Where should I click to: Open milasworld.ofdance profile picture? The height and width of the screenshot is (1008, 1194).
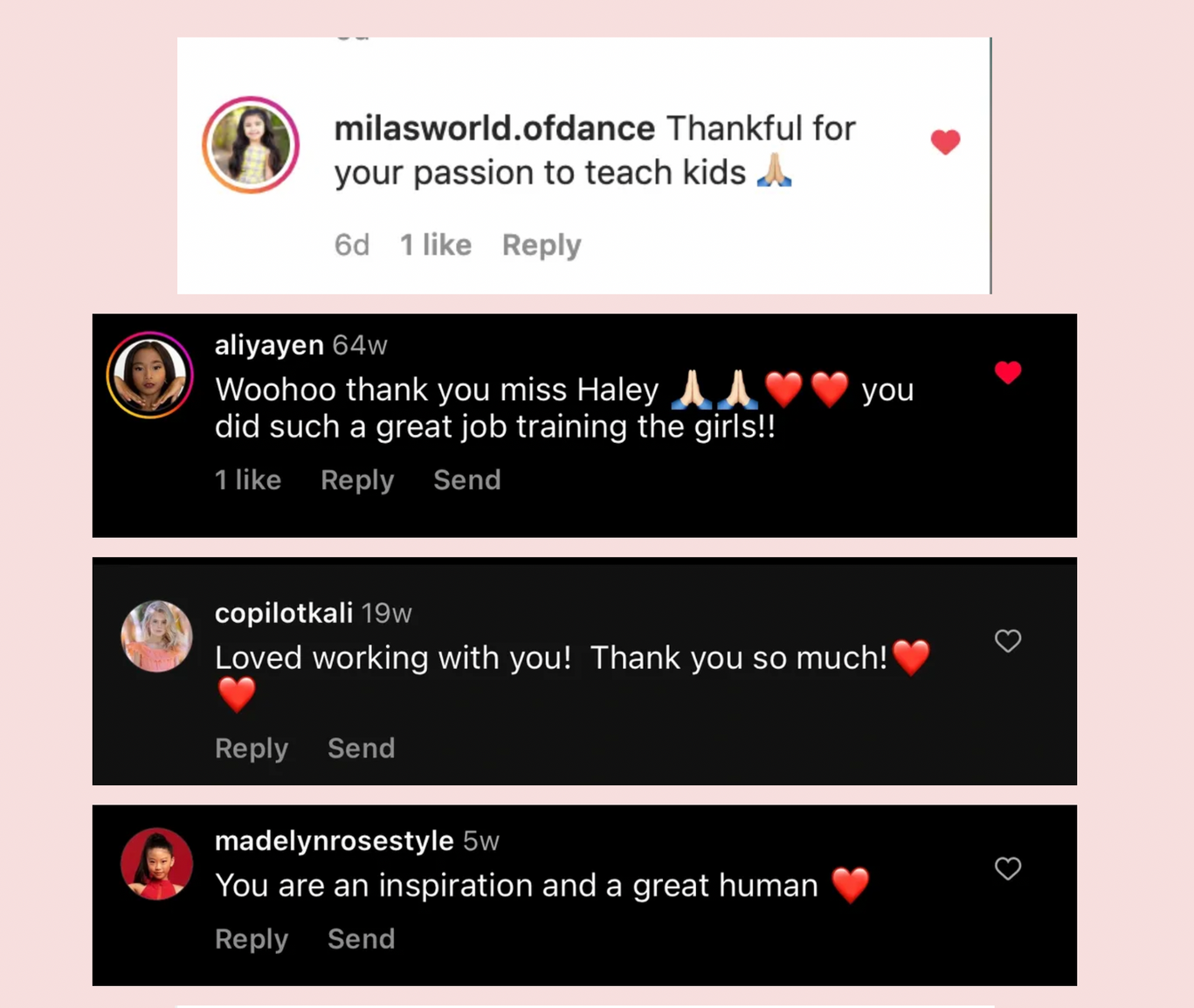click(252, 145)
